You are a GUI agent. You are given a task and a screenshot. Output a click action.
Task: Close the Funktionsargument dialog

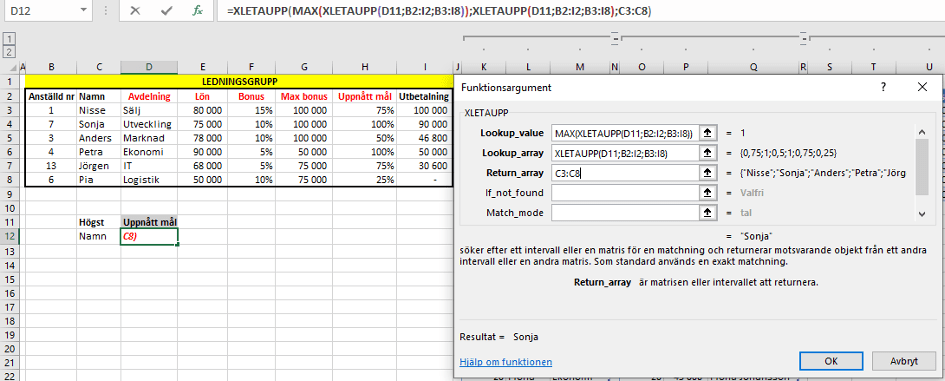(x=922, y=87)
